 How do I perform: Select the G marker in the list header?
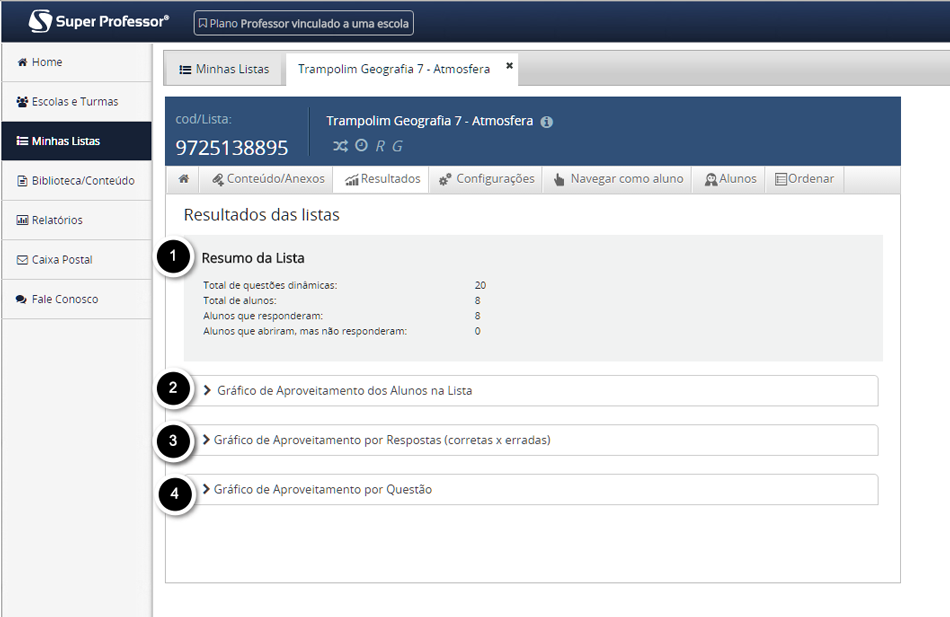pos(397,146)
